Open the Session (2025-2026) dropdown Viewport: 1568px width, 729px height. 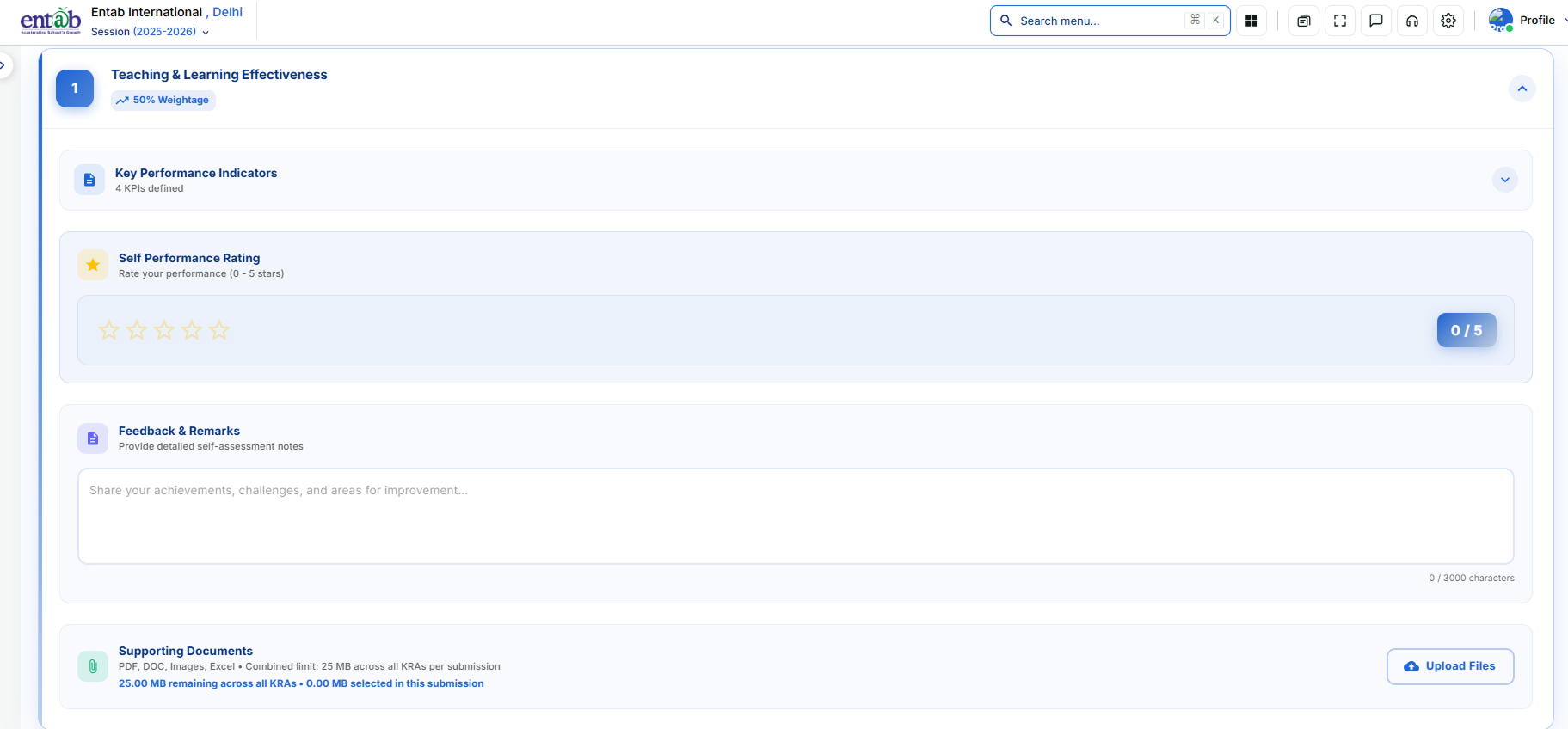(x=151, y=32)
